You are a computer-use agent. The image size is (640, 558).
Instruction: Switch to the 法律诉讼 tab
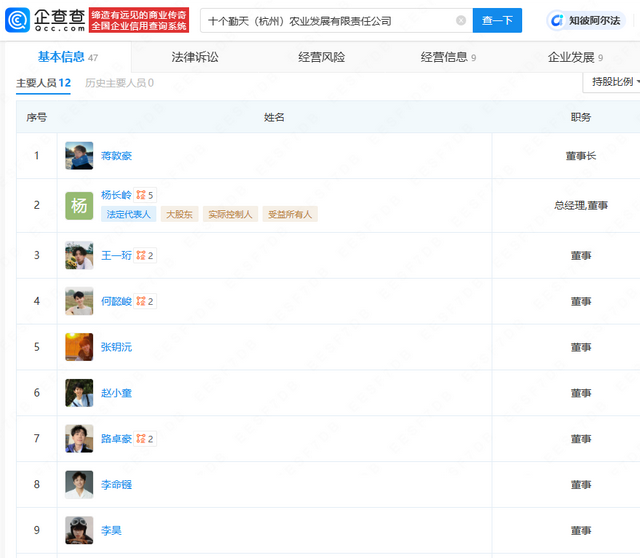pyautogui.click(x=195, y=58)
